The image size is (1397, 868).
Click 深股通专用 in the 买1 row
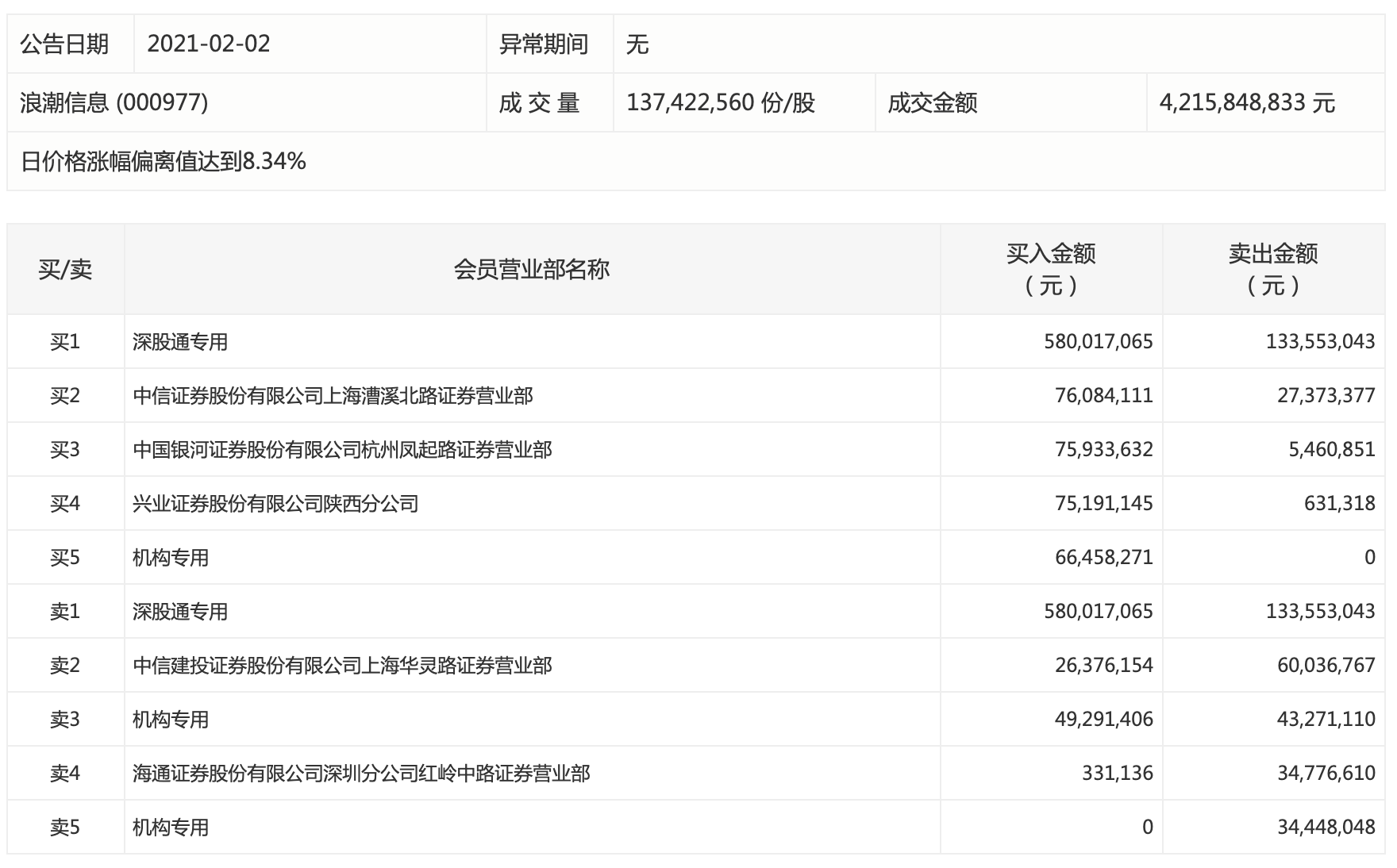(x=180, y=341)
